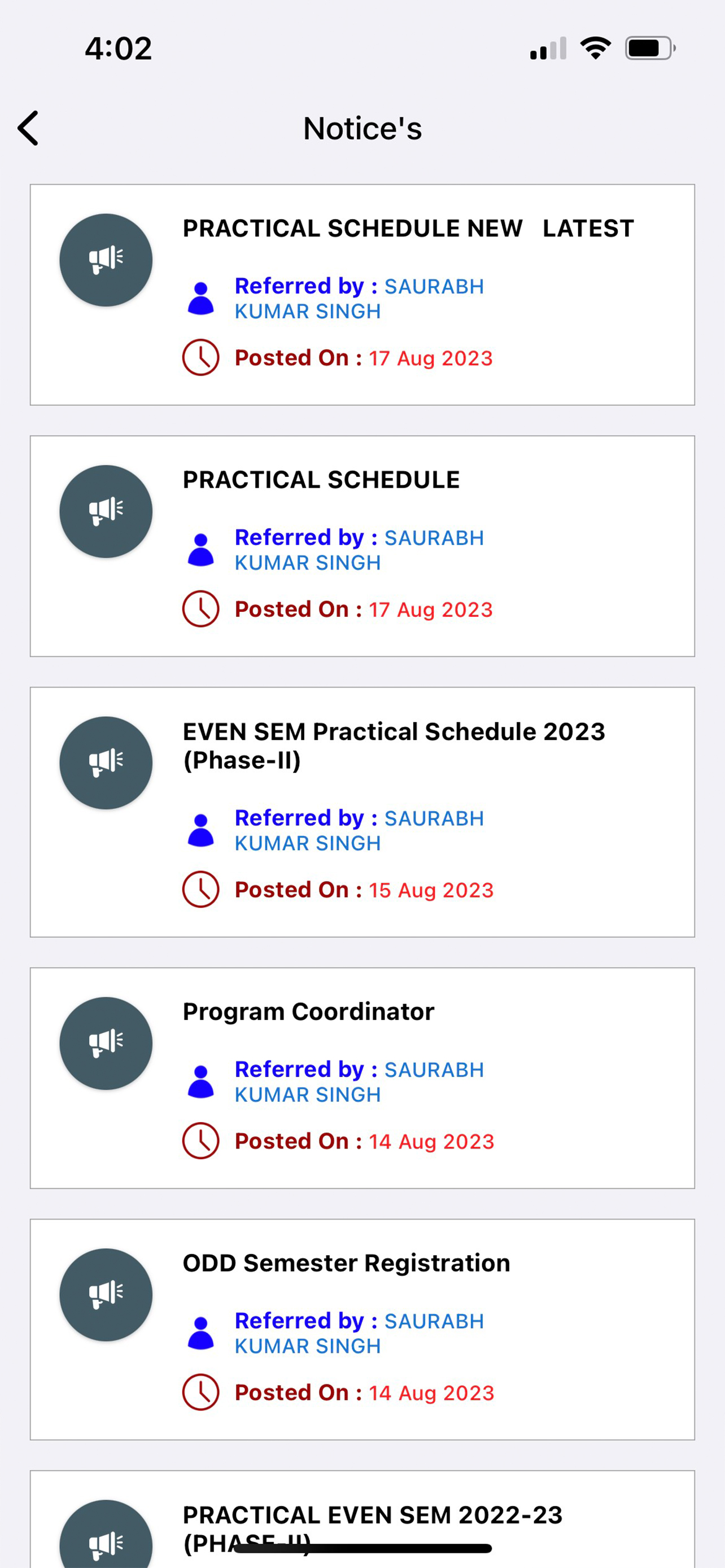Click clock icon beside 15 Aug 2023 date
Image resolution: width=725 pixels, height=1568 pixels.
201,890
